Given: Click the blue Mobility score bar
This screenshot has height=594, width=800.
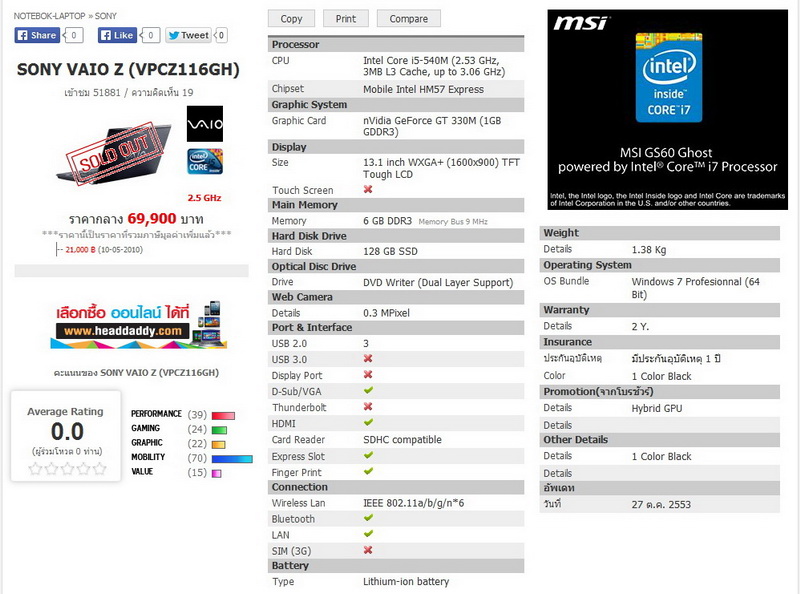Looking at the screenshot, I should click(232, 459).
